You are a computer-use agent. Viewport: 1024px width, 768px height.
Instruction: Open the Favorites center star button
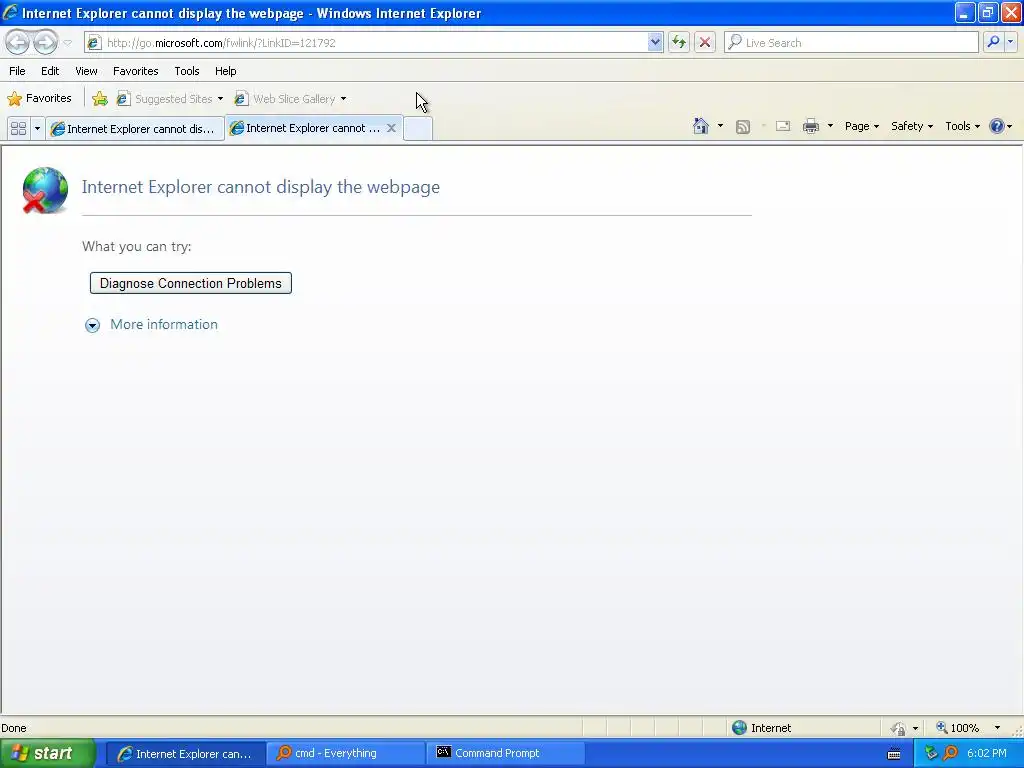point(39,99)
